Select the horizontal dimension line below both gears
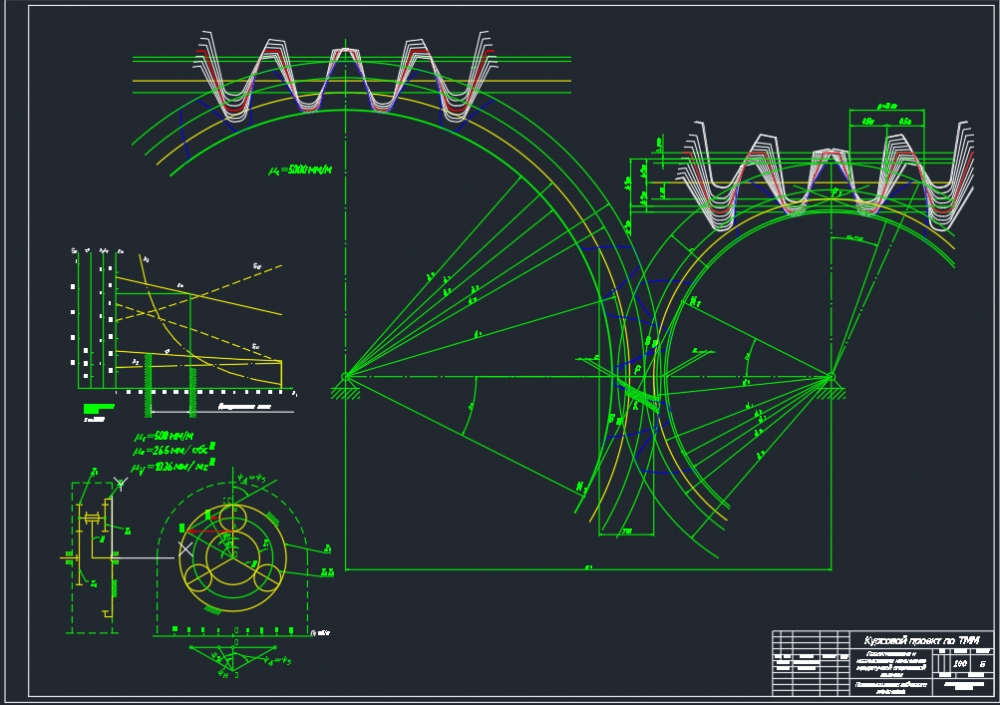 point(588,570)
